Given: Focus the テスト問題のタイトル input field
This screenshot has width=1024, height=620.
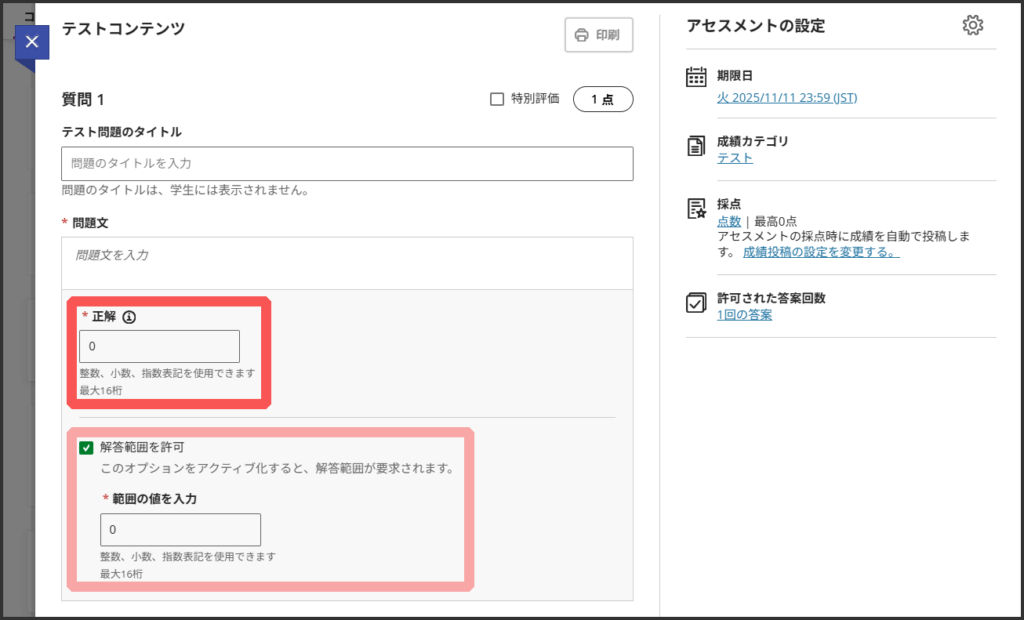Looking at the screenshot, I should [346, 163].
